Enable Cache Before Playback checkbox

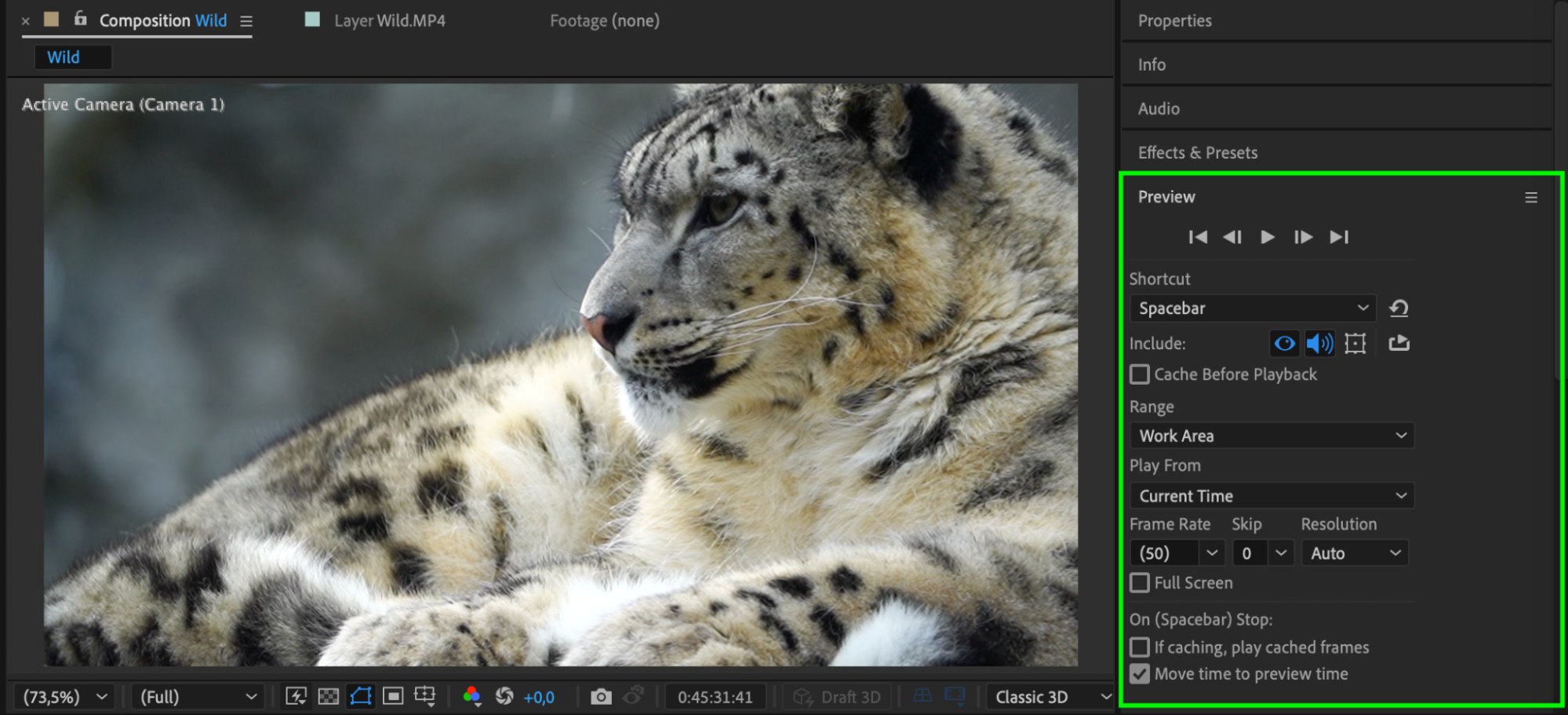click(x=1140, y=374)
